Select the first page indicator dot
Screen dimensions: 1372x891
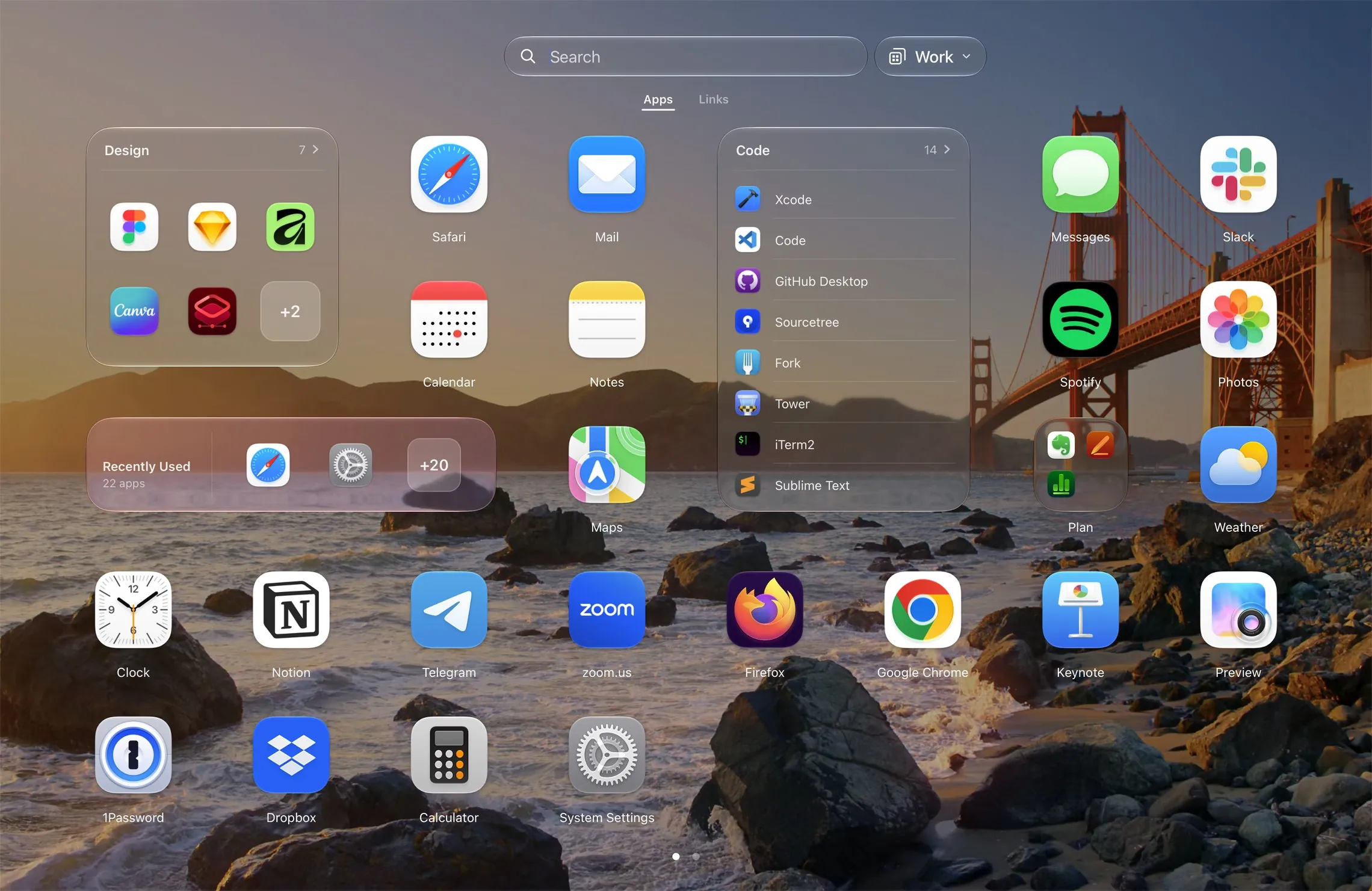tap(676, 856)
